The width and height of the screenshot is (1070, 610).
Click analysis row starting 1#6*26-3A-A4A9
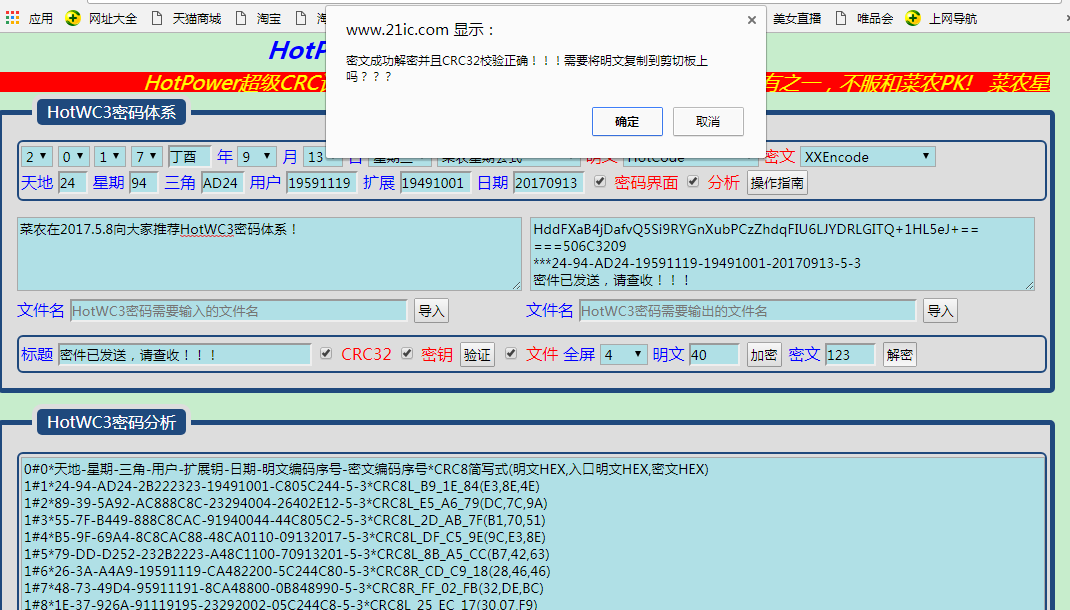(287, 571)
